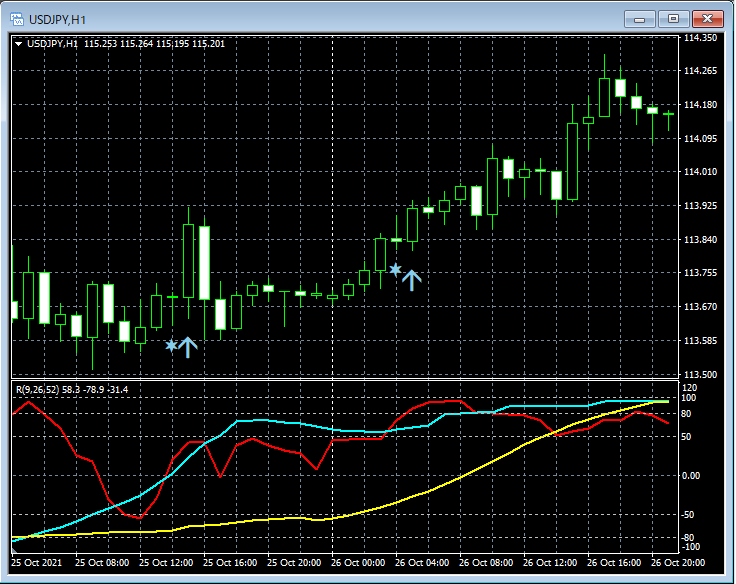Viewport: 736px width, 584px height.
Task: Click the 113.925 price scale label
Action: pos(700,206)
